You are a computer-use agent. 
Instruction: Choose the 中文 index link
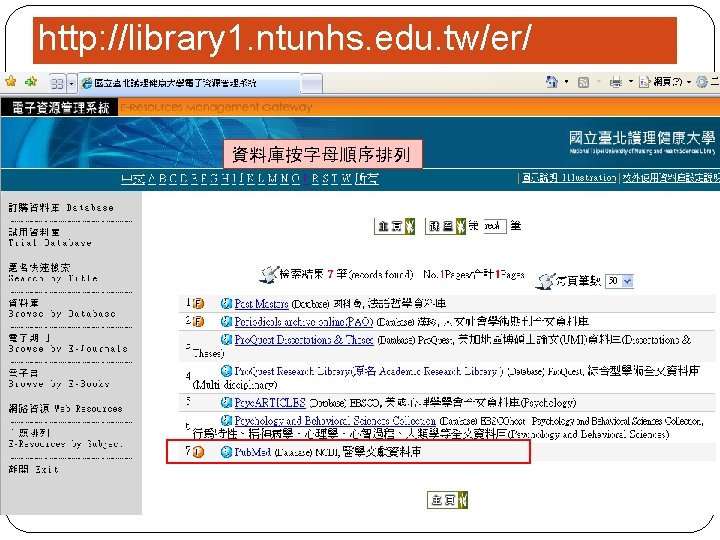click(133, 179)
